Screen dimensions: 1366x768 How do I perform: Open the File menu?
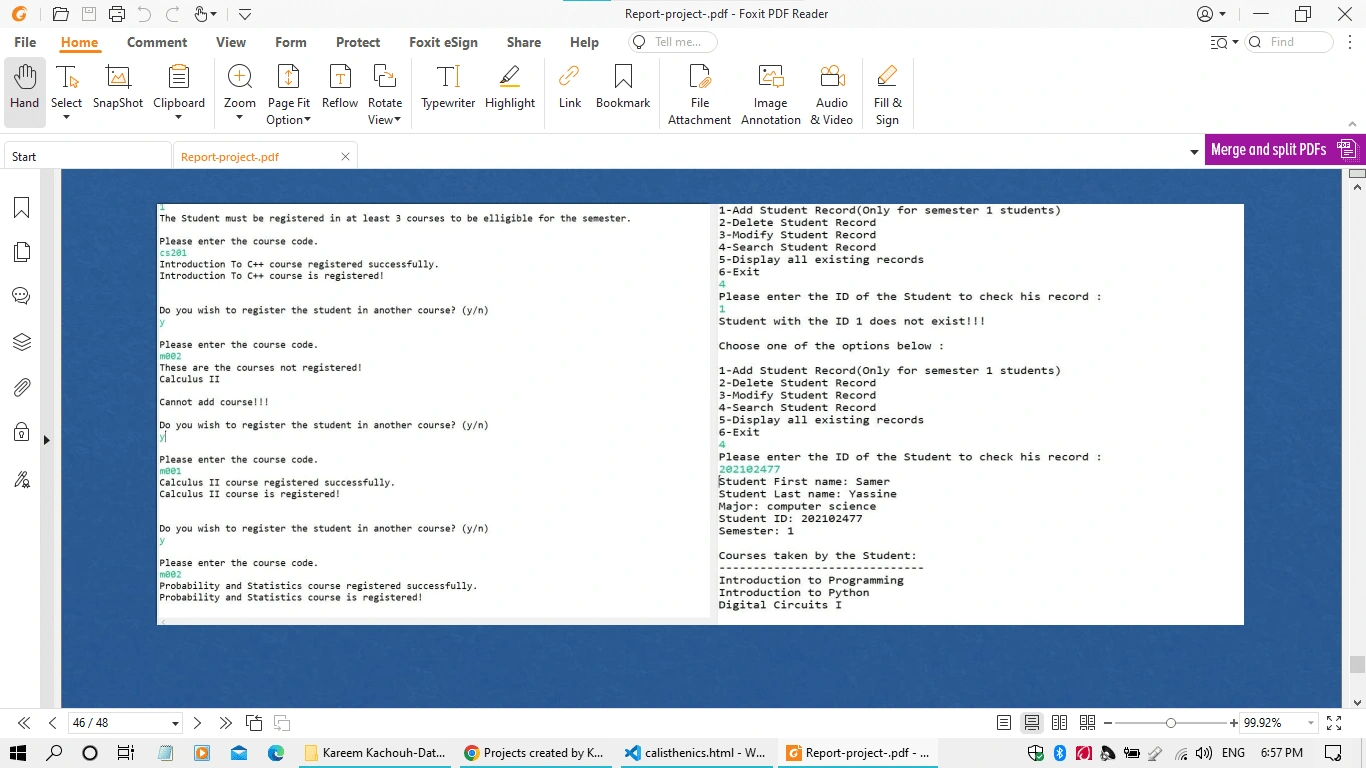[x=25, y=42]
